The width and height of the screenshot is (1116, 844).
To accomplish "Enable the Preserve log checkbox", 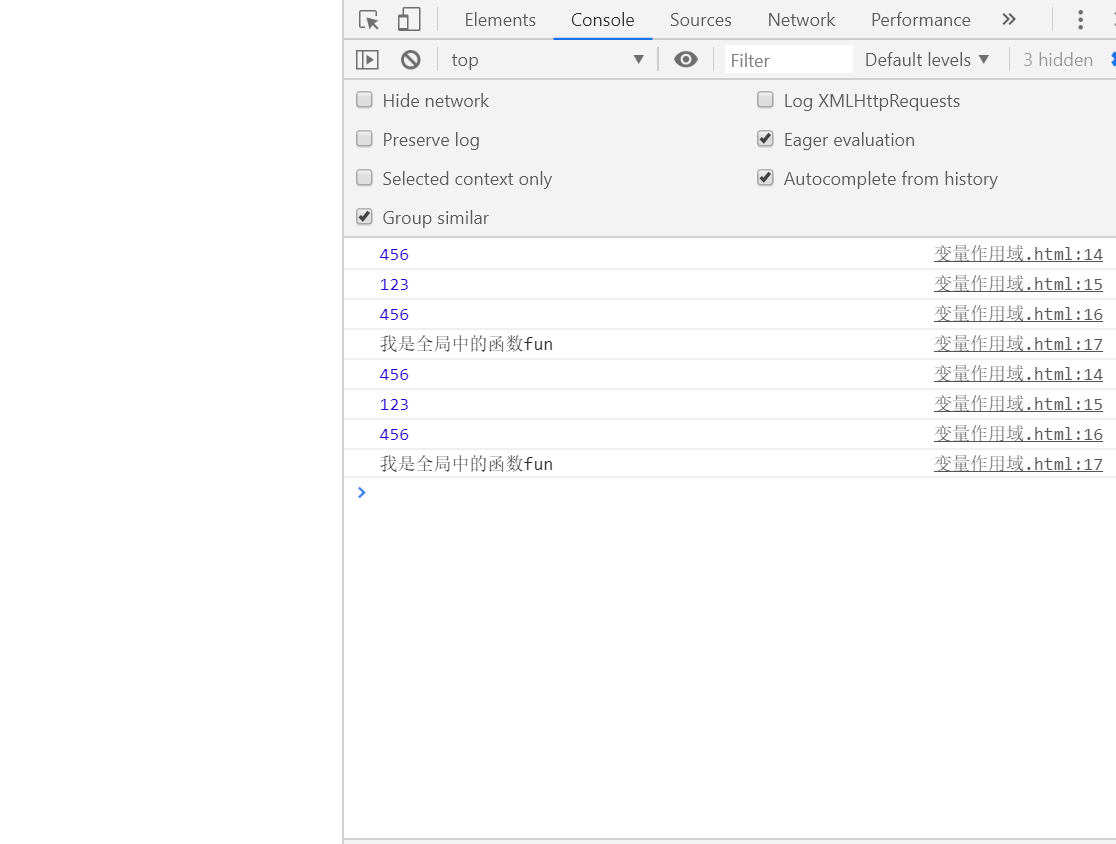I will [x=364, y=139].
